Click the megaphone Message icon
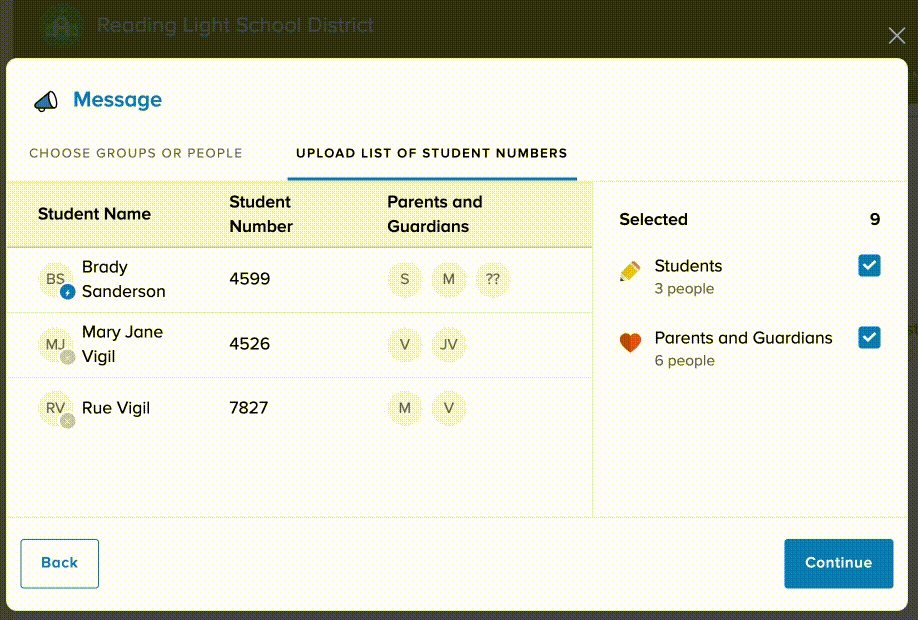 click(x=45, y=101)
